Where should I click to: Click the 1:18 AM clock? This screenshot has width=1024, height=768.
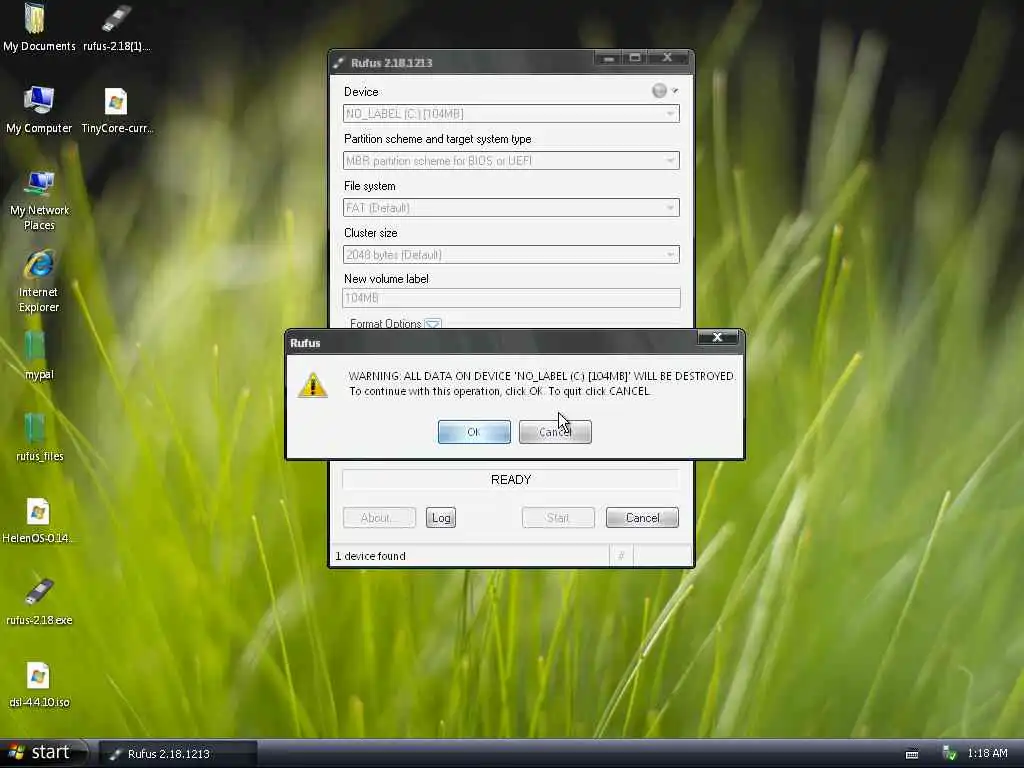[x=987, y=754]
